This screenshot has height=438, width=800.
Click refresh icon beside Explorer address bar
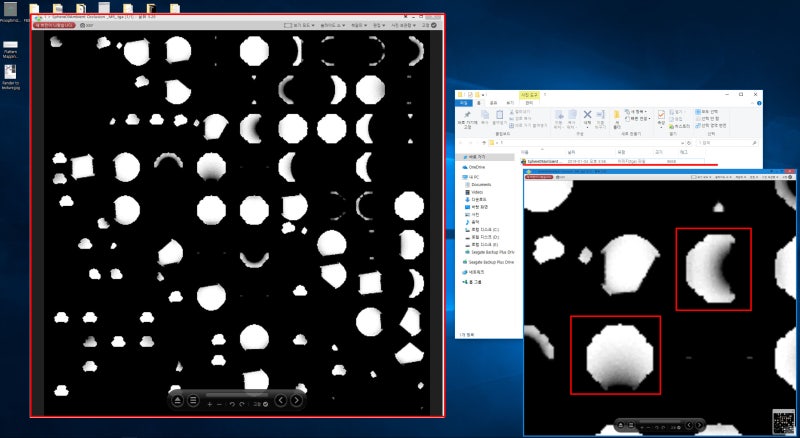pyautogui.click(x=689, y=142)
